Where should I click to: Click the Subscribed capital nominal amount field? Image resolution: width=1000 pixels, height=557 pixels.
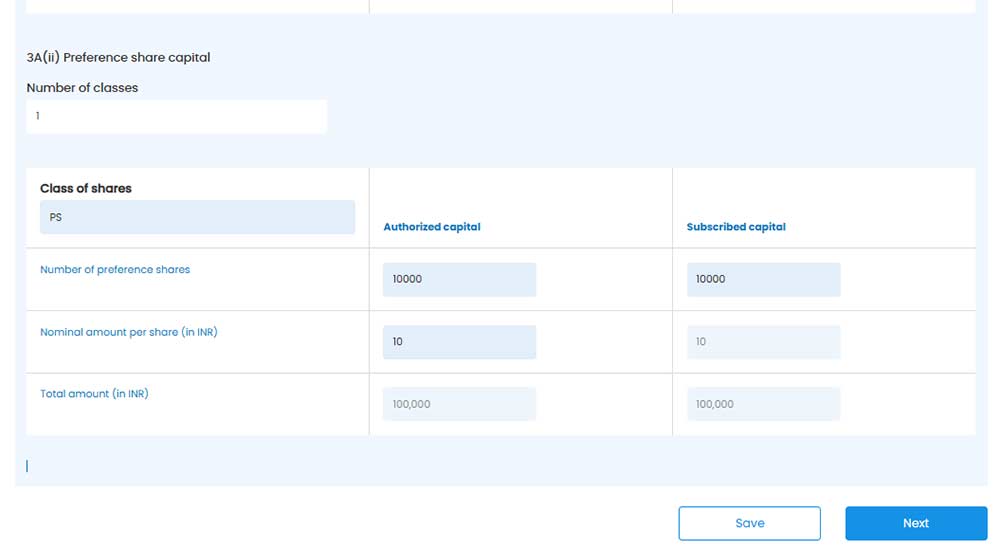tap(763, 342)
